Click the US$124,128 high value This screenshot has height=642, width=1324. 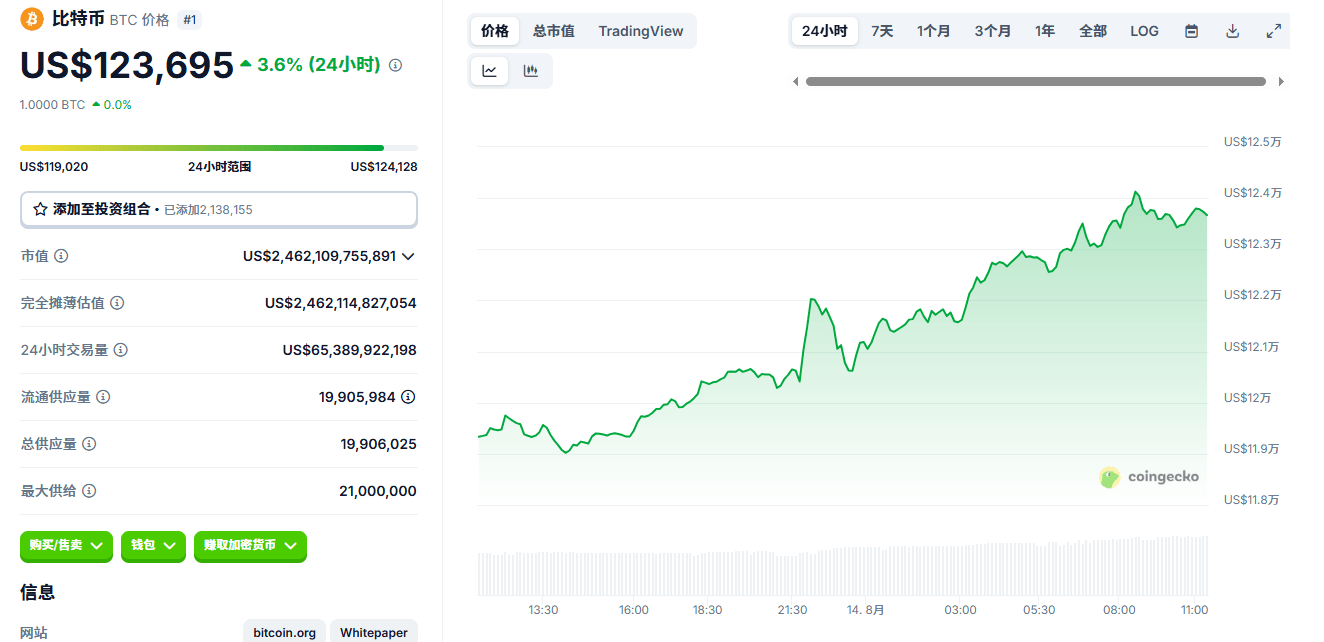(x=384, y=167)
